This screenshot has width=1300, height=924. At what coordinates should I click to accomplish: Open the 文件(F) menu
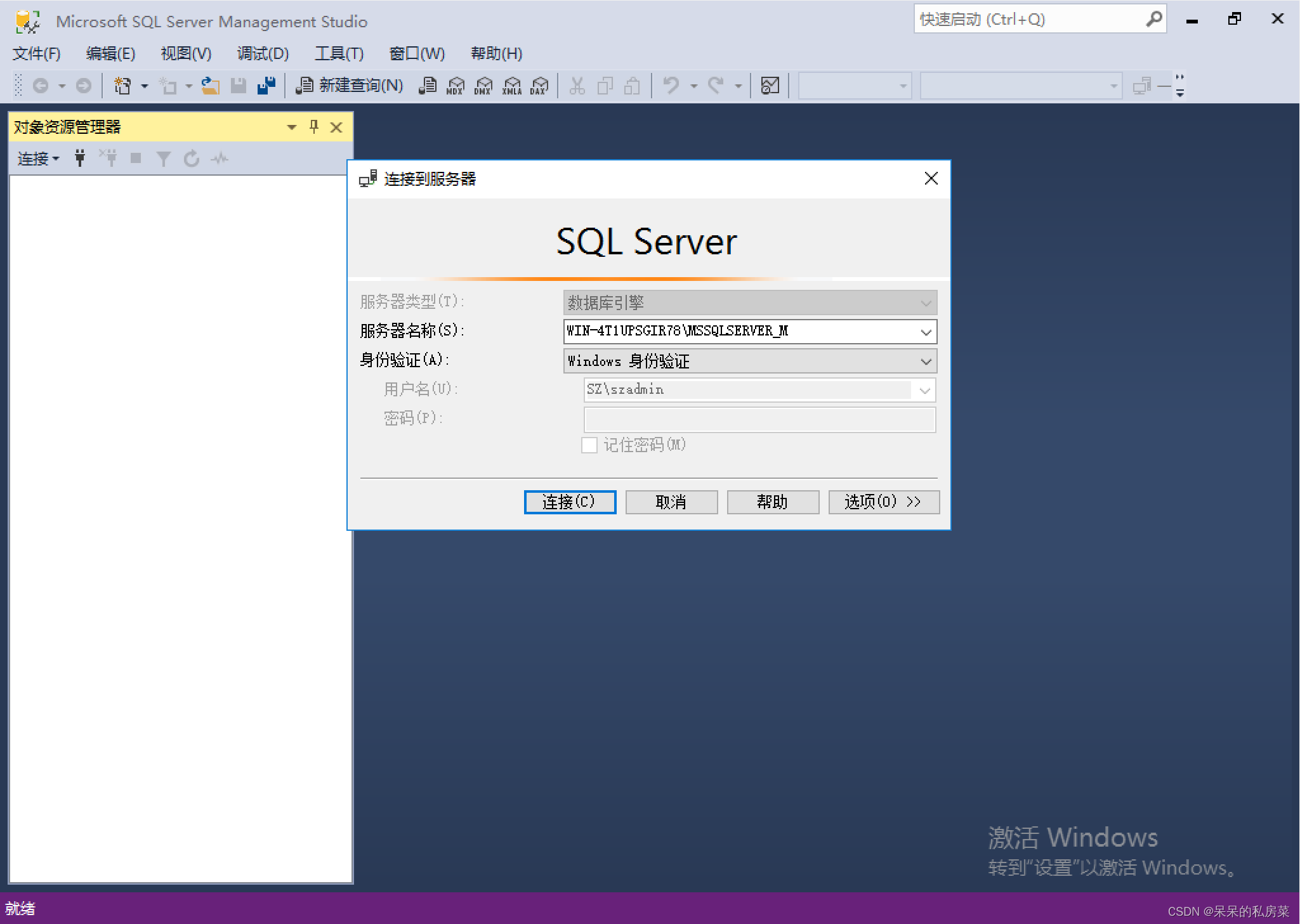pos(37,53)
